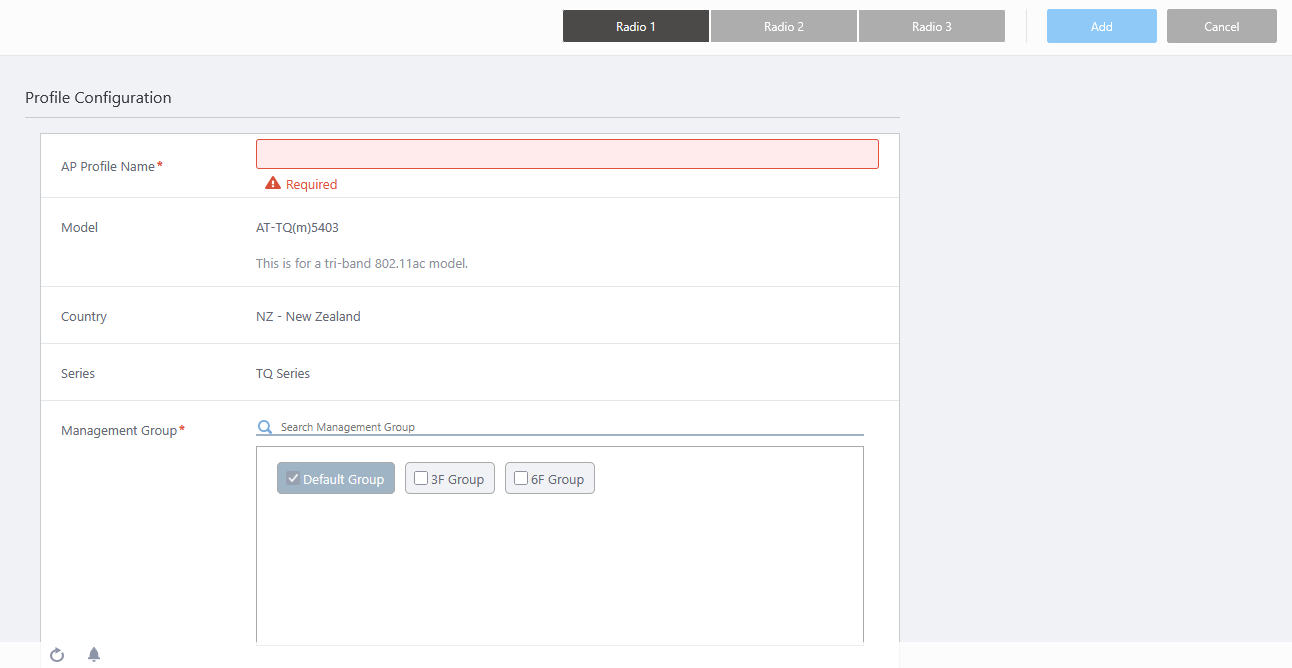The image size is (1292, 668).
Task: Click the Profile Configuration heading
Action: point(98,98)
